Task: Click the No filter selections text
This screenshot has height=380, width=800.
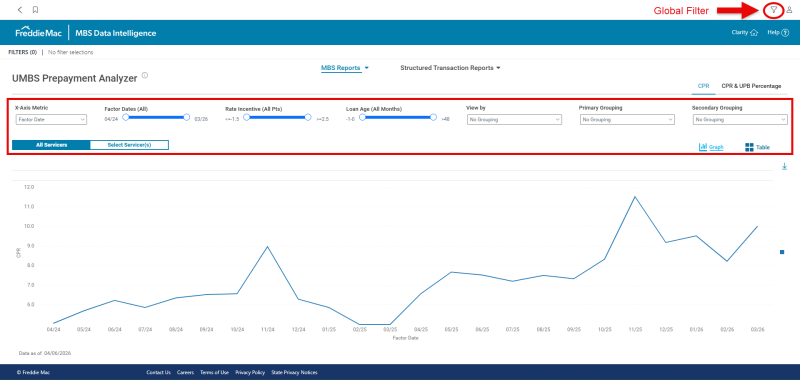Action: [70, 52]
